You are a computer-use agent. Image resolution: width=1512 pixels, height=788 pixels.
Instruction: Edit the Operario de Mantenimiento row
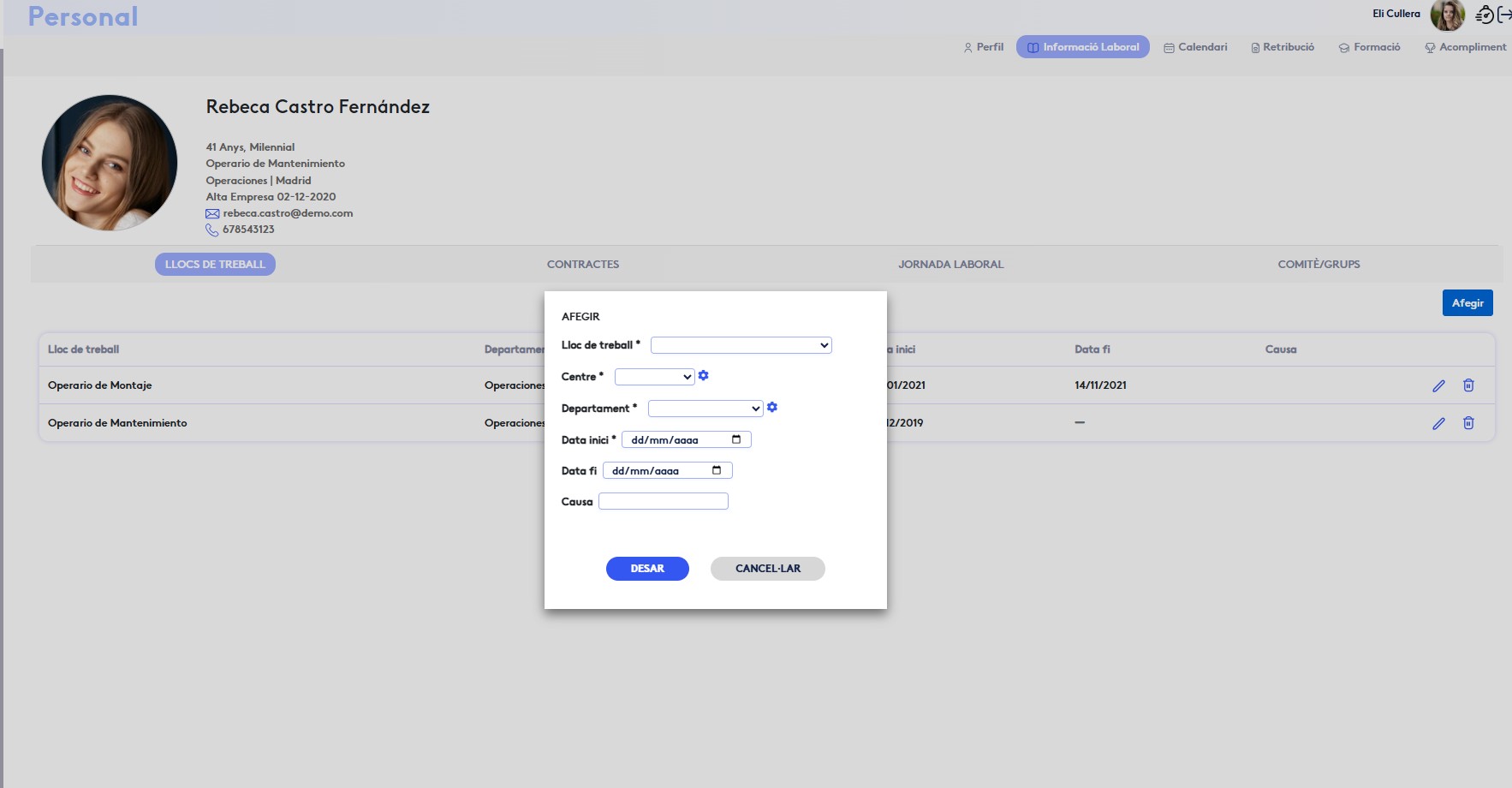[1438, 423]
